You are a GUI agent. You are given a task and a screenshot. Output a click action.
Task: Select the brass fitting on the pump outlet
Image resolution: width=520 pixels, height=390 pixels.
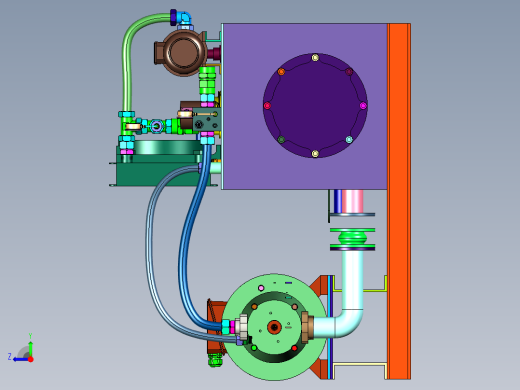tap(307, 327)
